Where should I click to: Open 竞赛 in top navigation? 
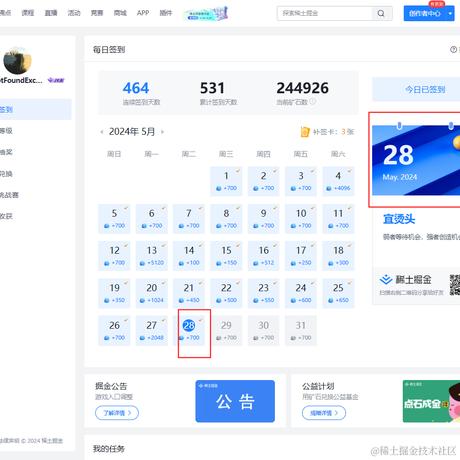pyautogui.click(x=97, y=13)
